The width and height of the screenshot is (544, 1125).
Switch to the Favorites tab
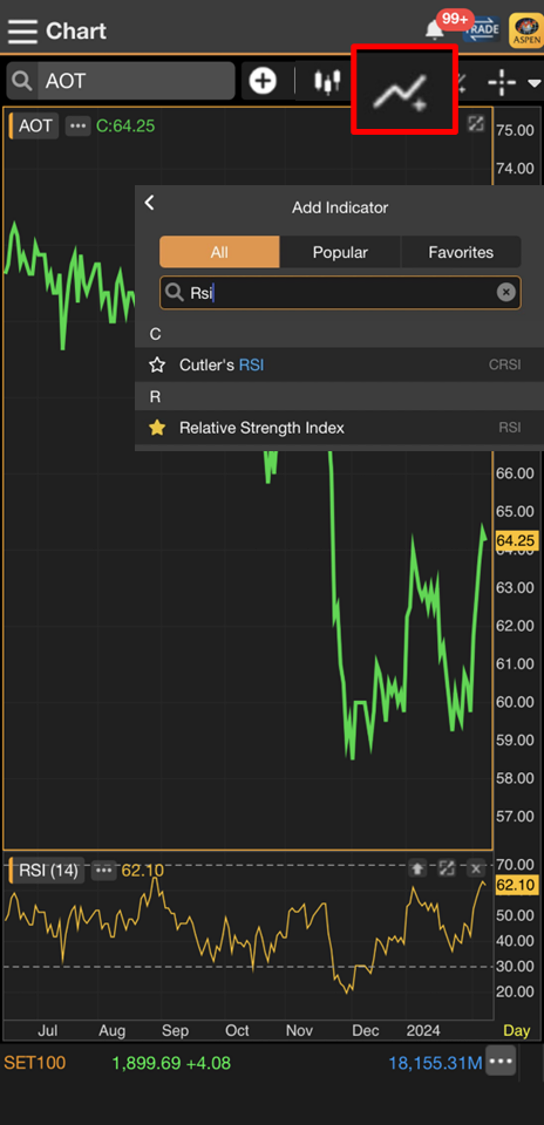pos(461,252)
